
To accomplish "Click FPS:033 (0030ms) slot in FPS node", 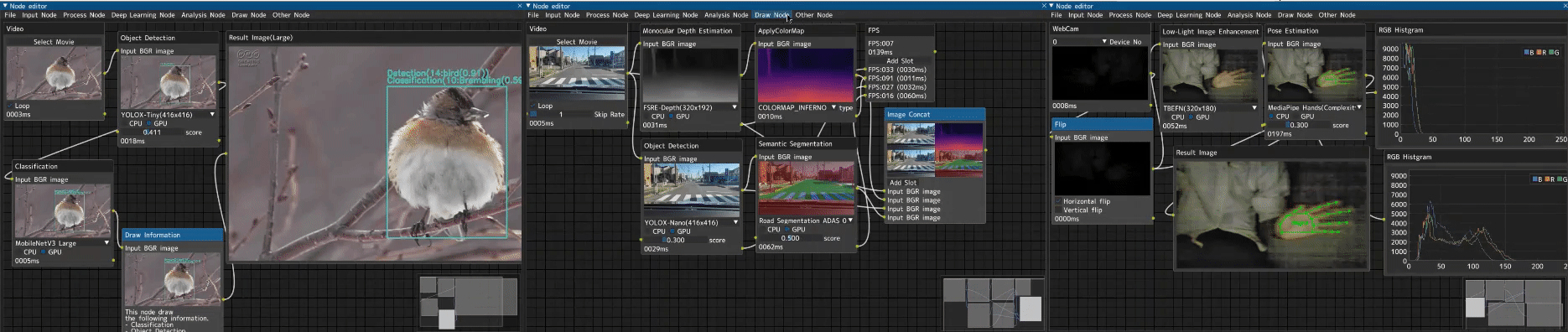I will tap(896, 70).
